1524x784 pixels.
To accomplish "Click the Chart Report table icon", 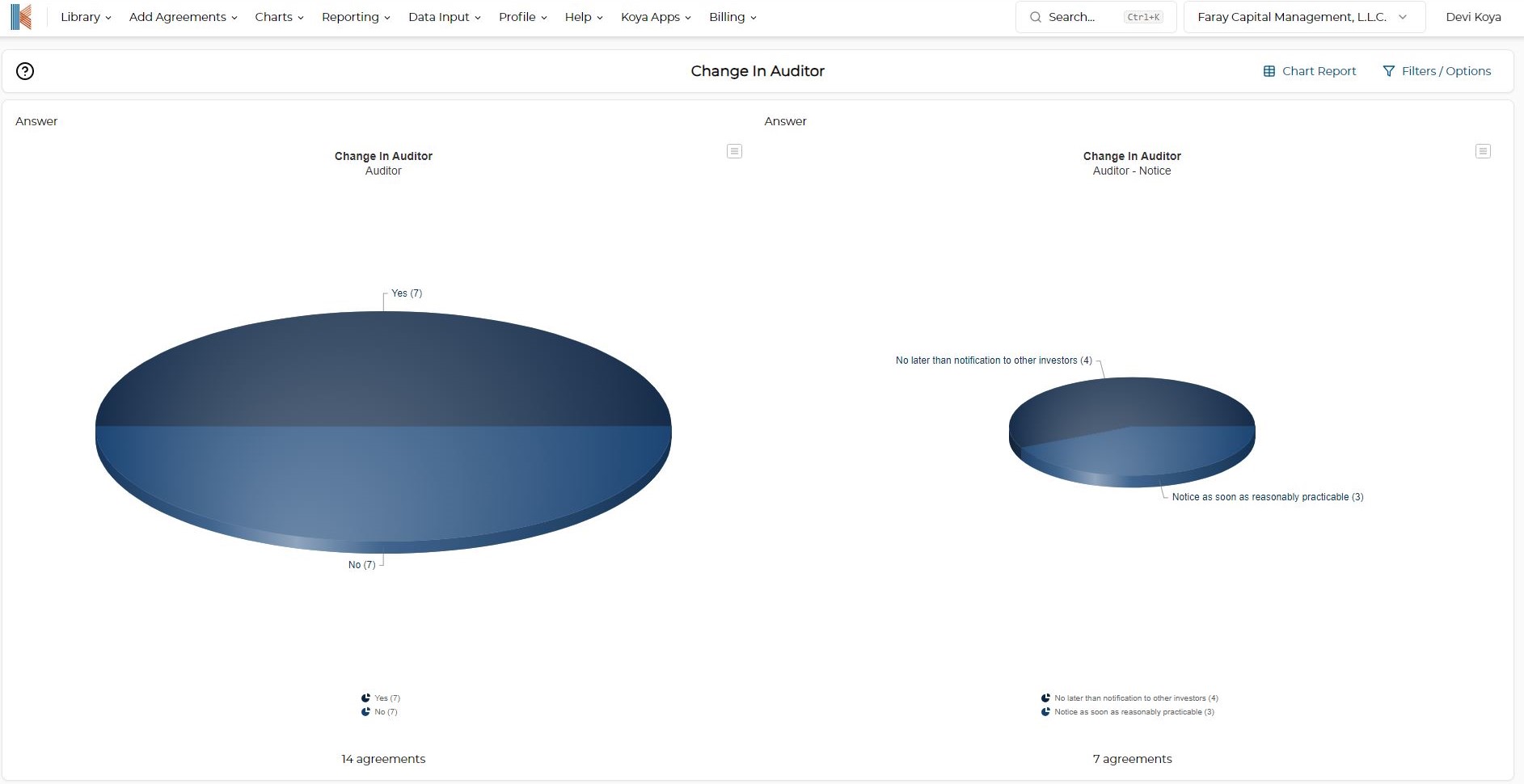I will pyautogui.click(x=1269, y=71).
